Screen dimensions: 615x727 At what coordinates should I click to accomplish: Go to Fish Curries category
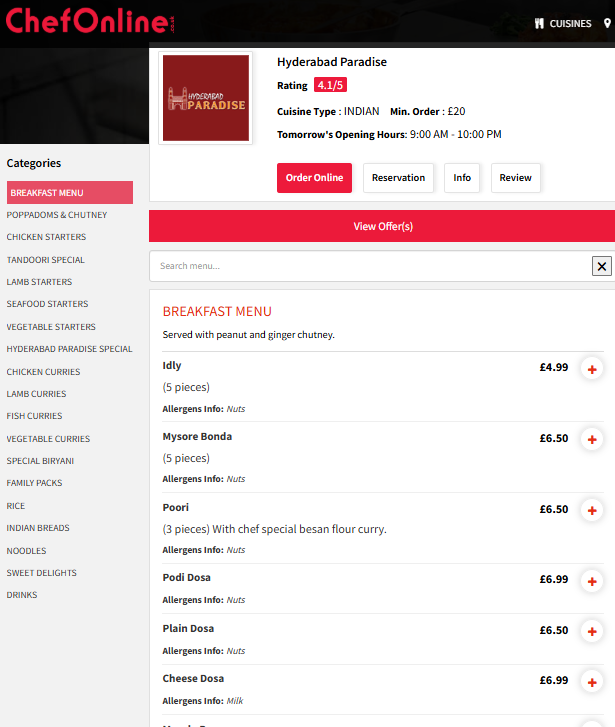34,416
